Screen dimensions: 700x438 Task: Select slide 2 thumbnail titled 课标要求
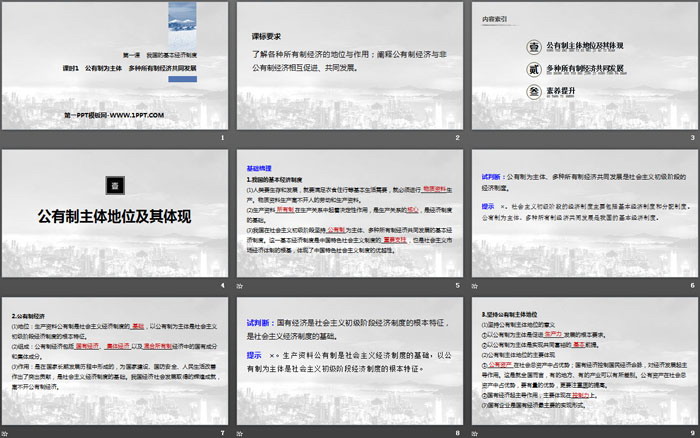350,66
